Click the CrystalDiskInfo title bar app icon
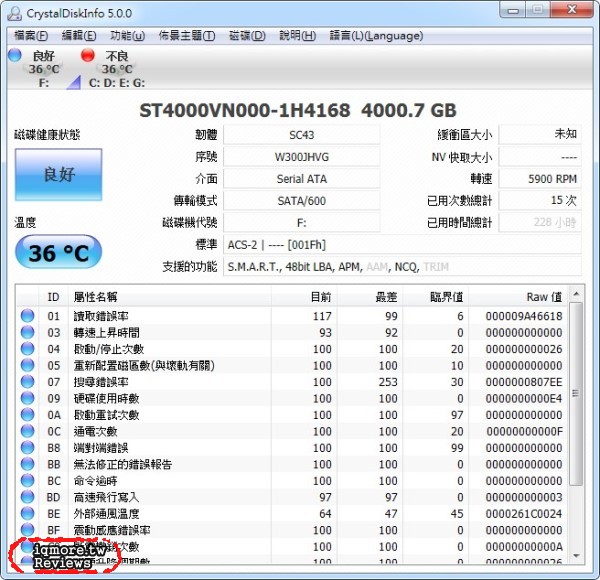The height and width of the screenshot is (580, 600). [15, 13]
